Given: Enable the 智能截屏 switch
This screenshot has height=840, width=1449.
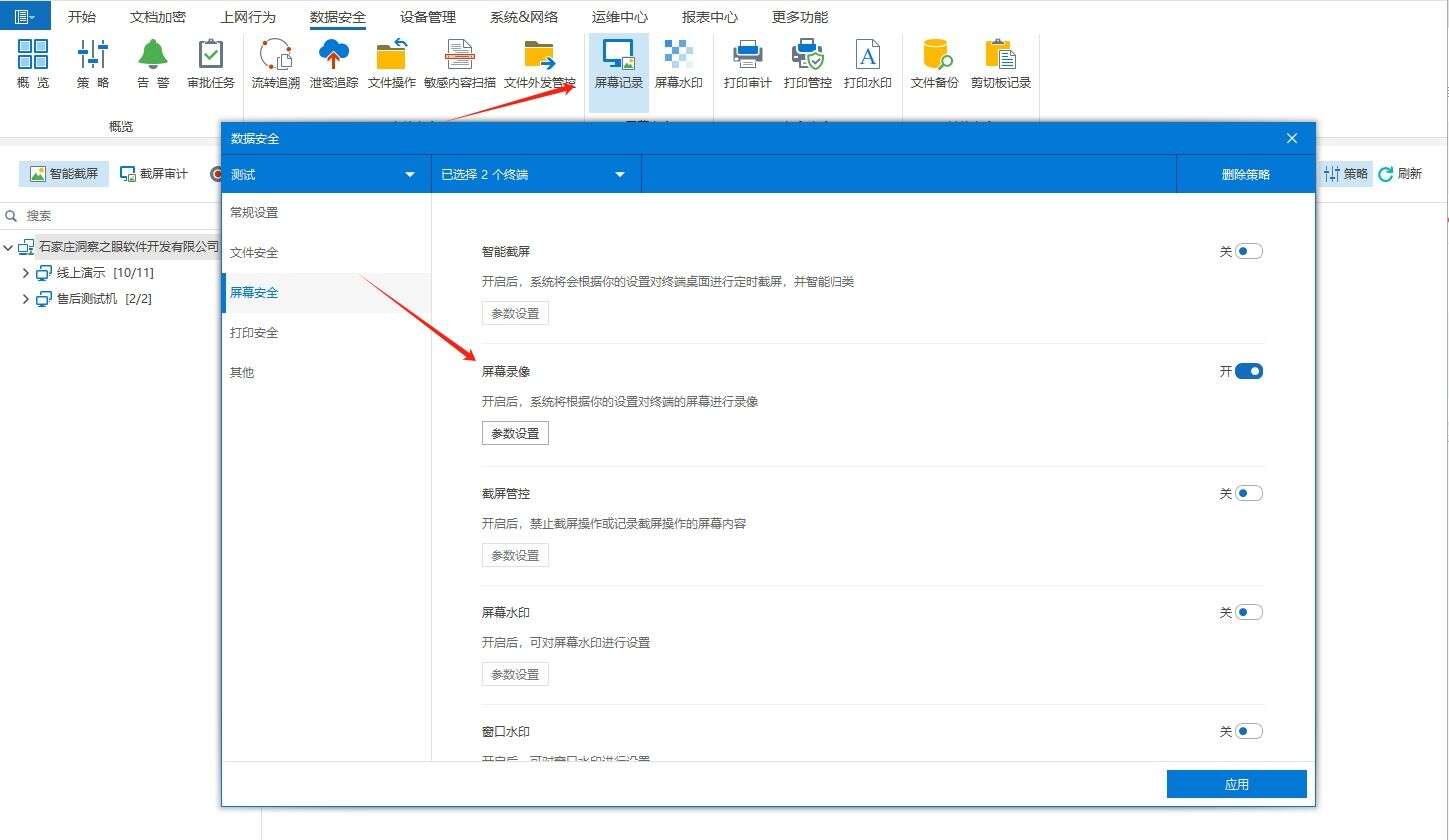Looking at the screenshot, I should [1247, 251].
